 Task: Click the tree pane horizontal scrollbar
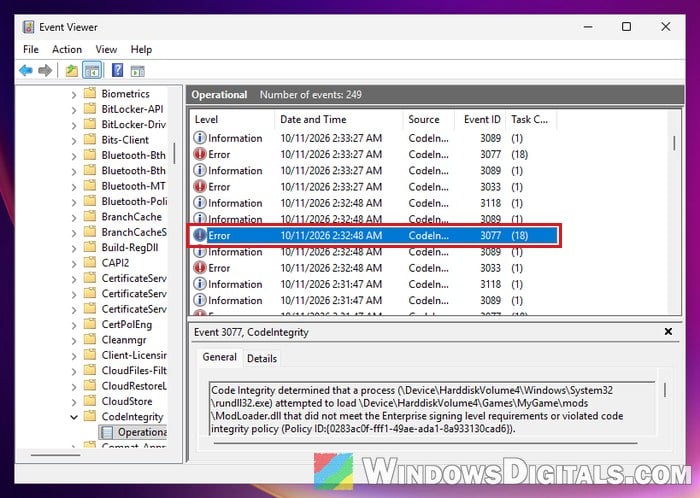pos(55,455)
